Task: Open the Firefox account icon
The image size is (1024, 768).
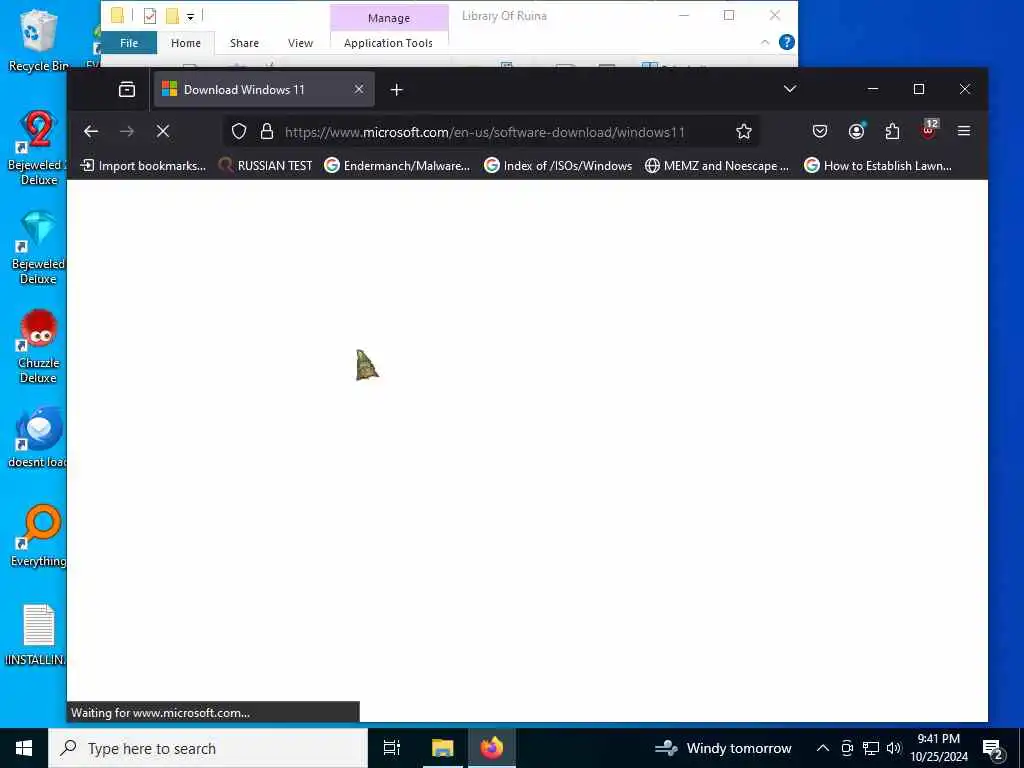Action: [856, 131]
